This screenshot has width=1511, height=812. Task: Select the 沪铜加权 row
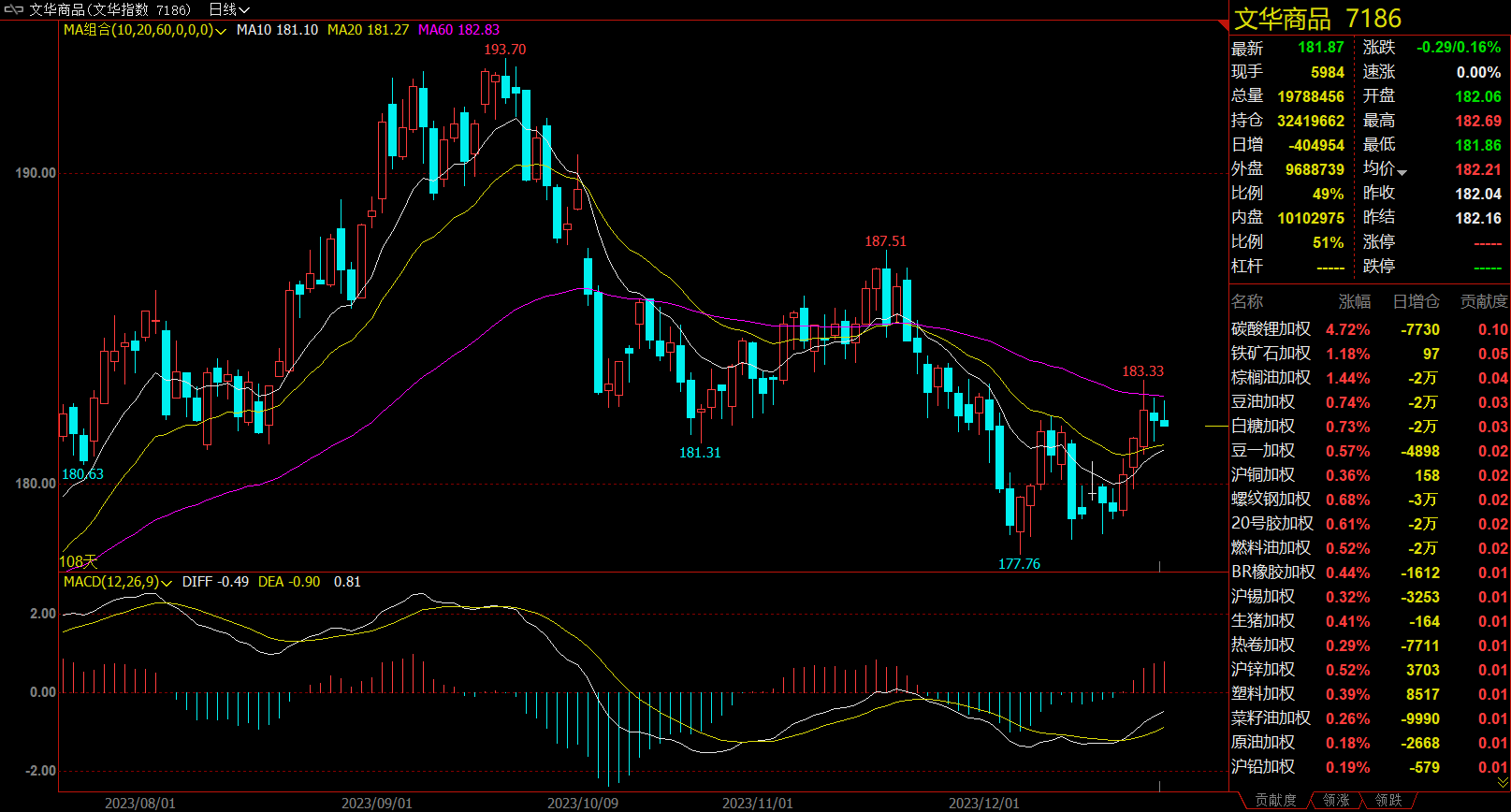[1369, 475]
